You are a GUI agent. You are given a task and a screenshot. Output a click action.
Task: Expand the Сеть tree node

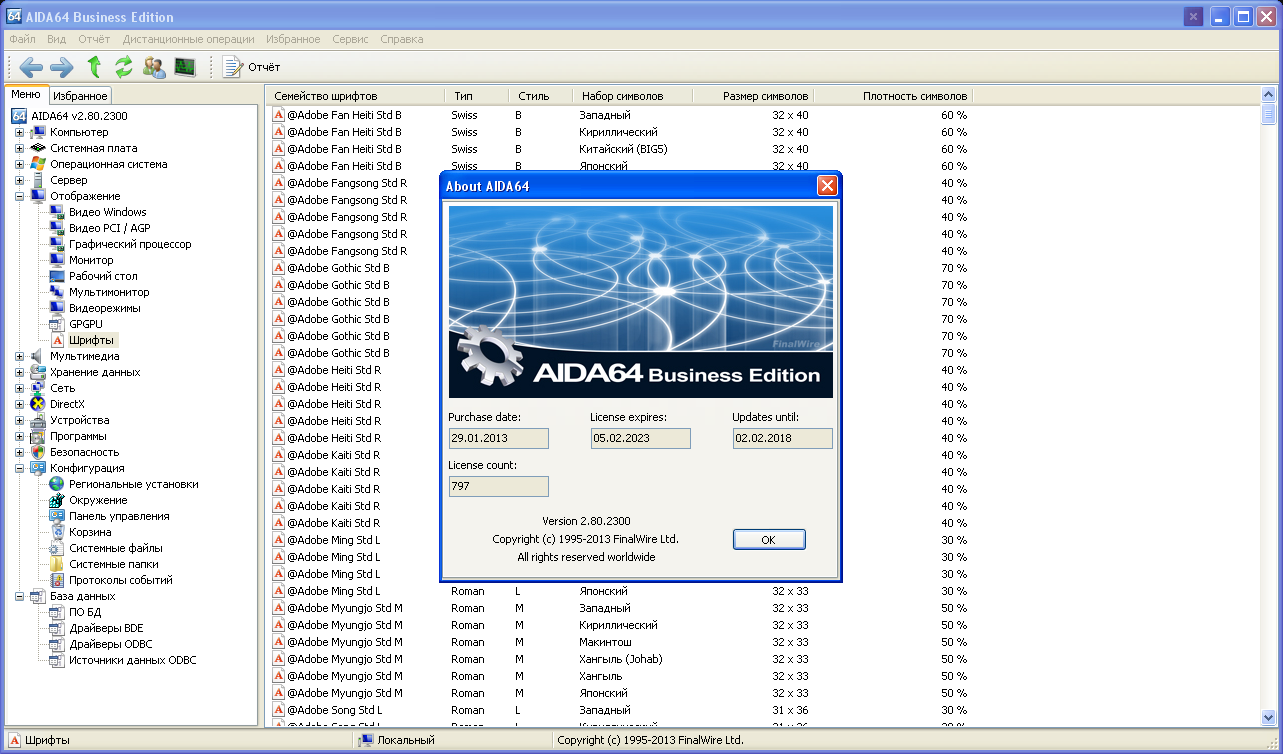click(x=19, y=388)
